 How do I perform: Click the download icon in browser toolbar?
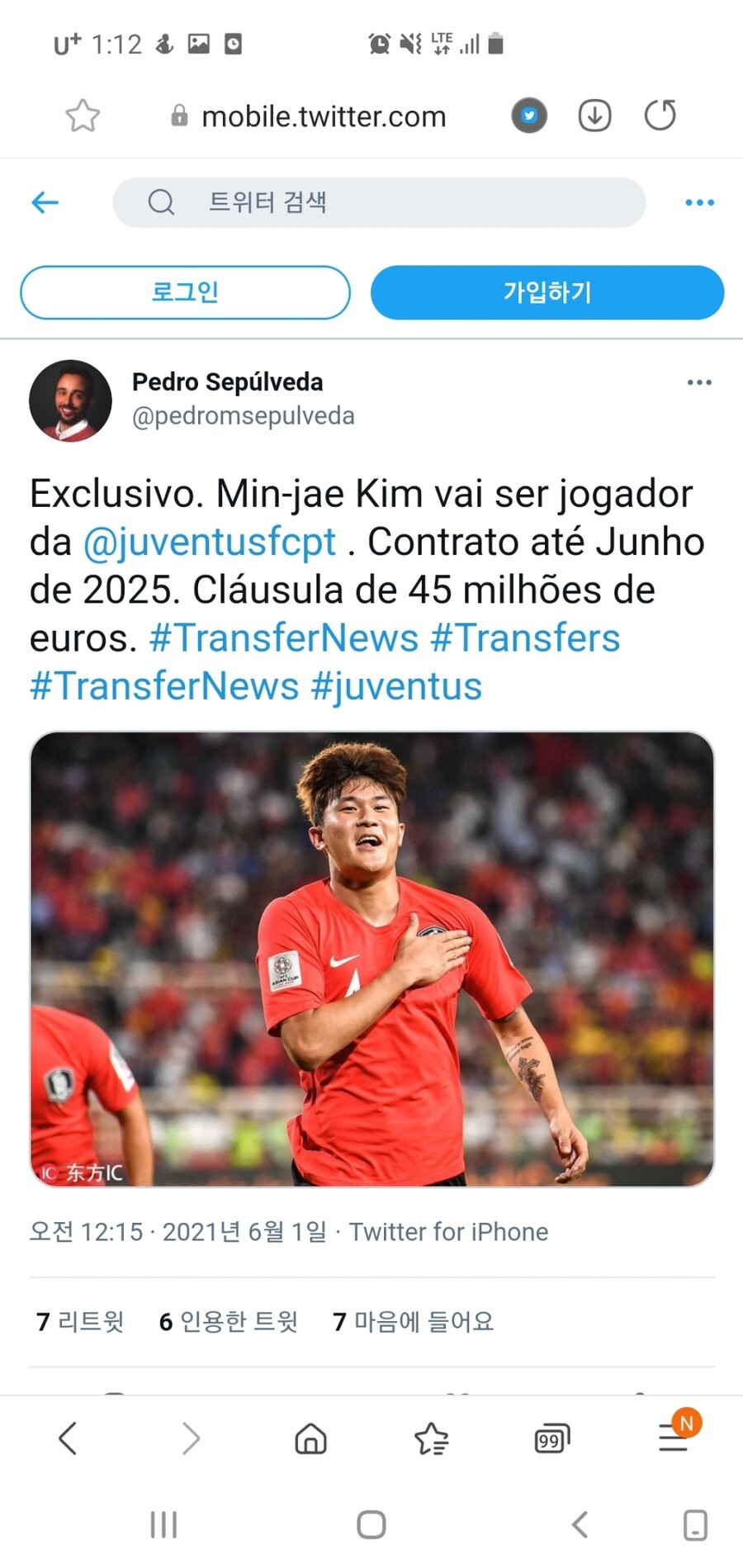594,116
